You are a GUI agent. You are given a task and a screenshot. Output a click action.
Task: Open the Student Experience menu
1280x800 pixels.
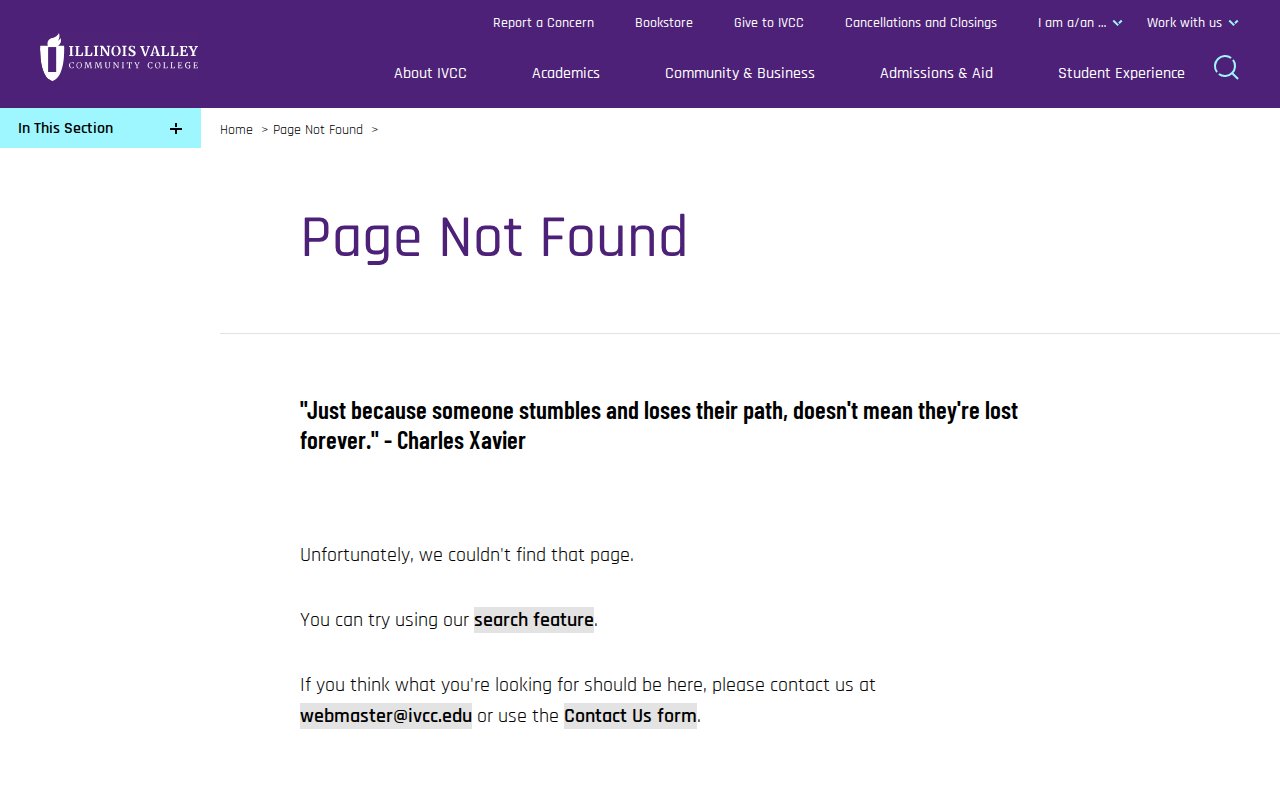click(x=1121, y=73)
